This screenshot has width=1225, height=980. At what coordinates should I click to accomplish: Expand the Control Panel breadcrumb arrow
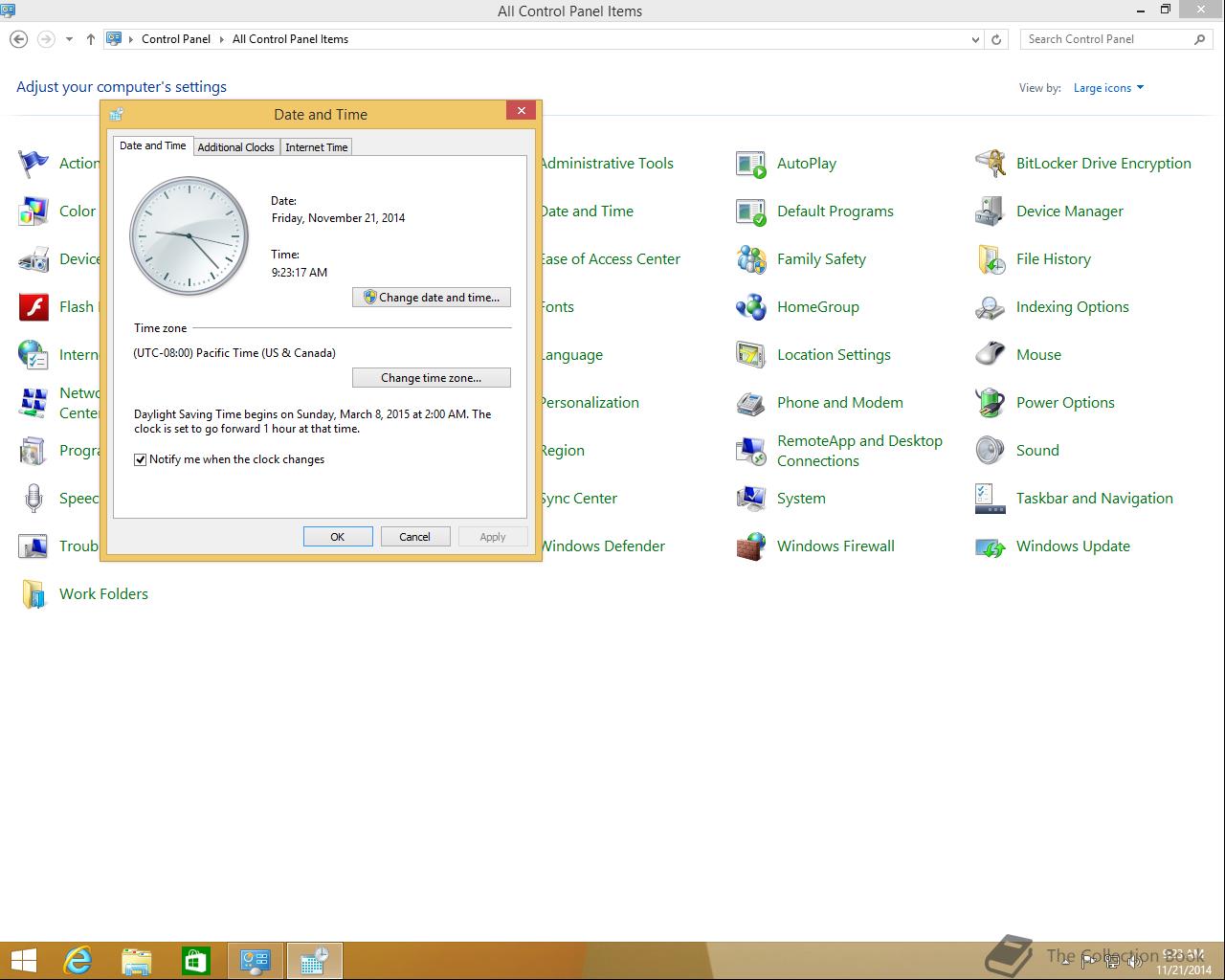click(222, 39)
